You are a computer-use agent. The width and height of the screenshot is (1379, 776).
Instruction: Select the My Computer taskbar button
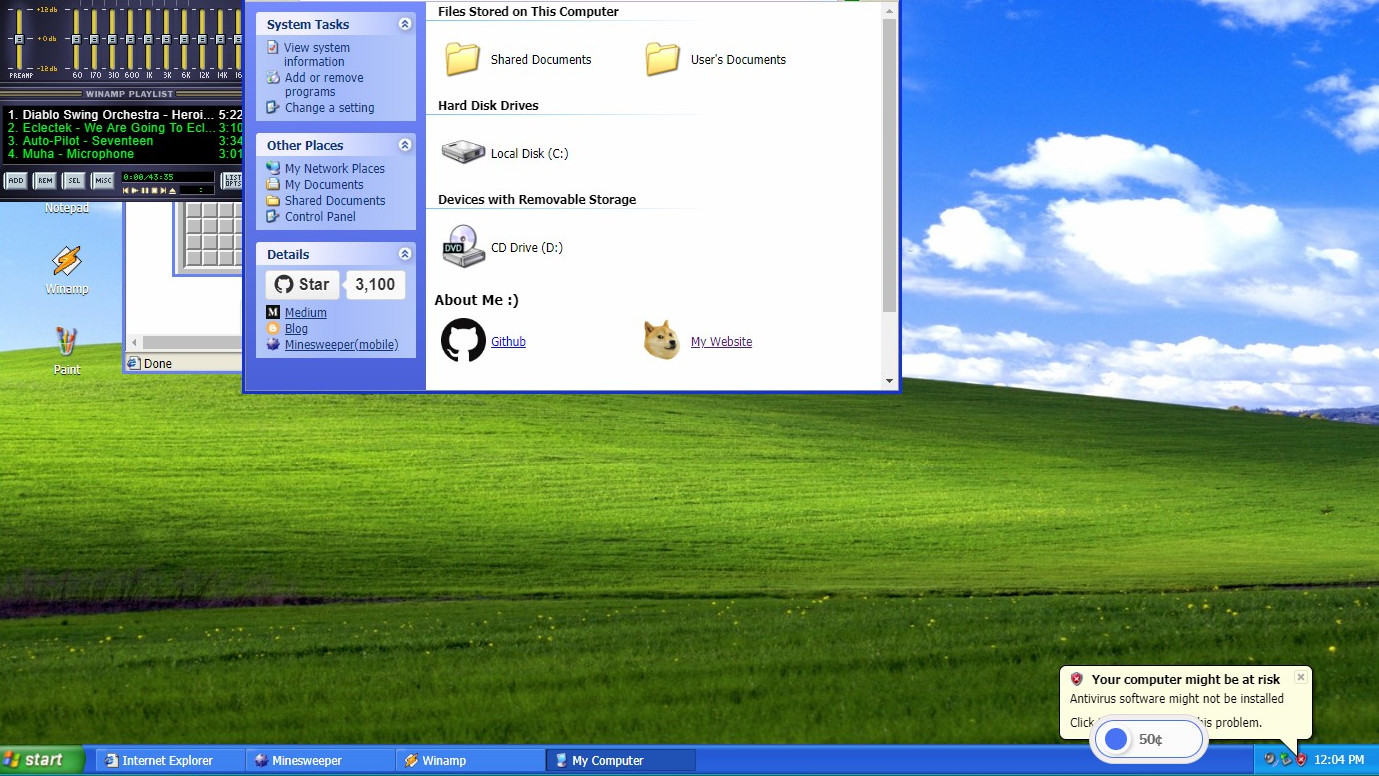pyautogui.click(x=621, y=760)
